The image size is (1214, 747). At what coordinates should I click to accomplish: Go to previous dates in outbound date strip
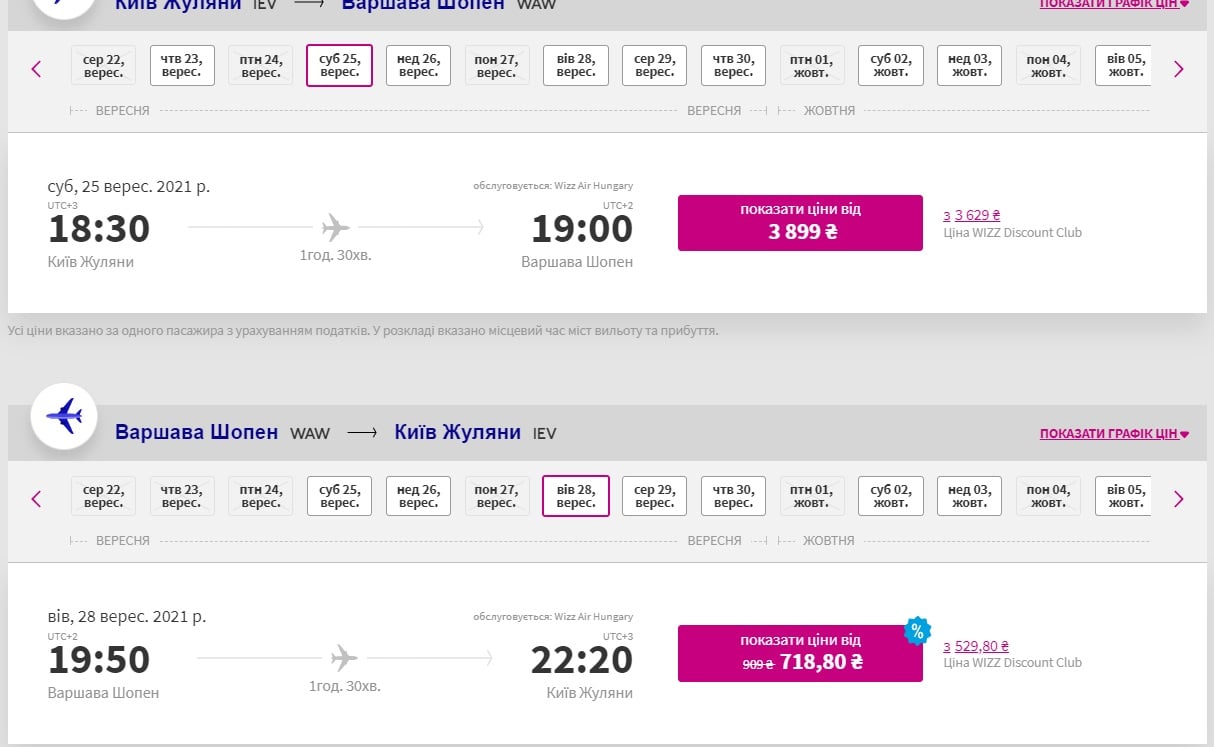click(37, 69)
